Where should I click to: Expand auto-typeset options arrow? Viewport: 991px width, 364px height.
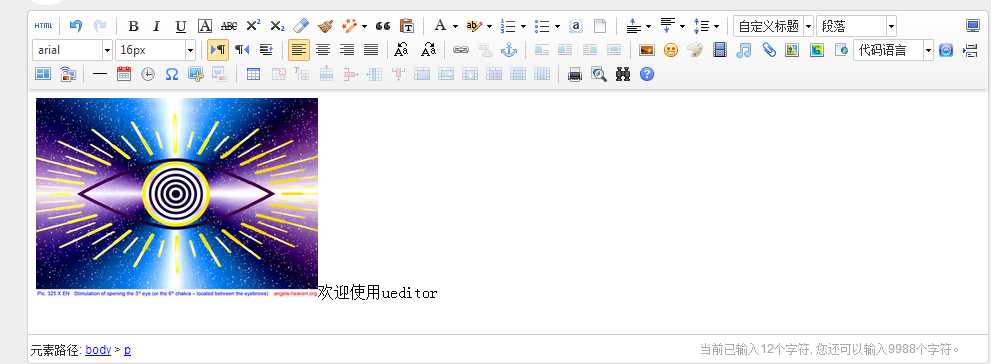pos(364,27)
